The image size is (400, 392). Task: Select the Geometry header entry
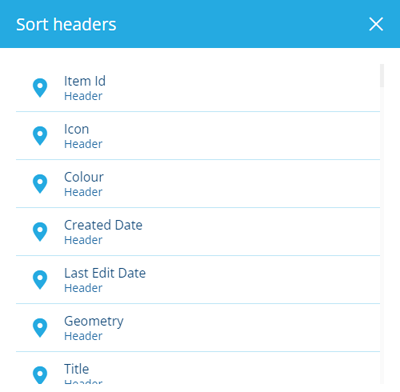click(x=198, y=328)
